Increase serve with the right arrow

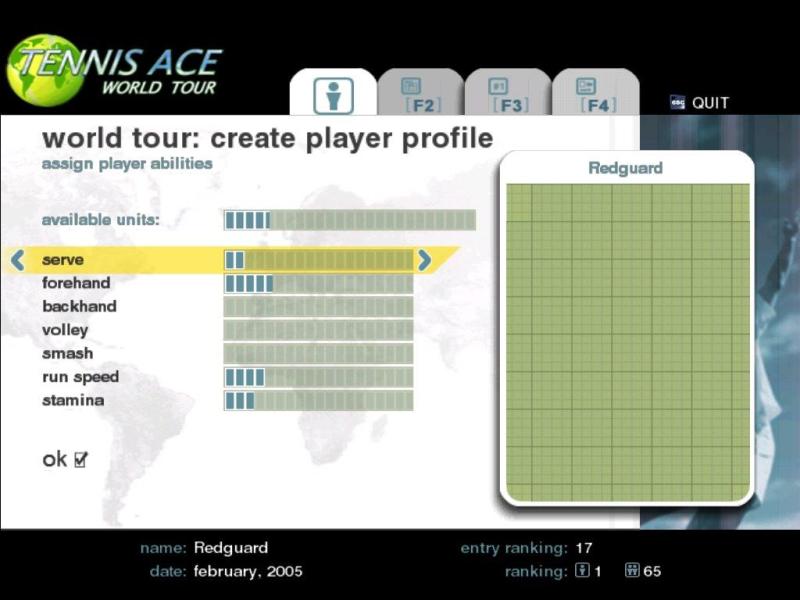click(x=425, y=261)
